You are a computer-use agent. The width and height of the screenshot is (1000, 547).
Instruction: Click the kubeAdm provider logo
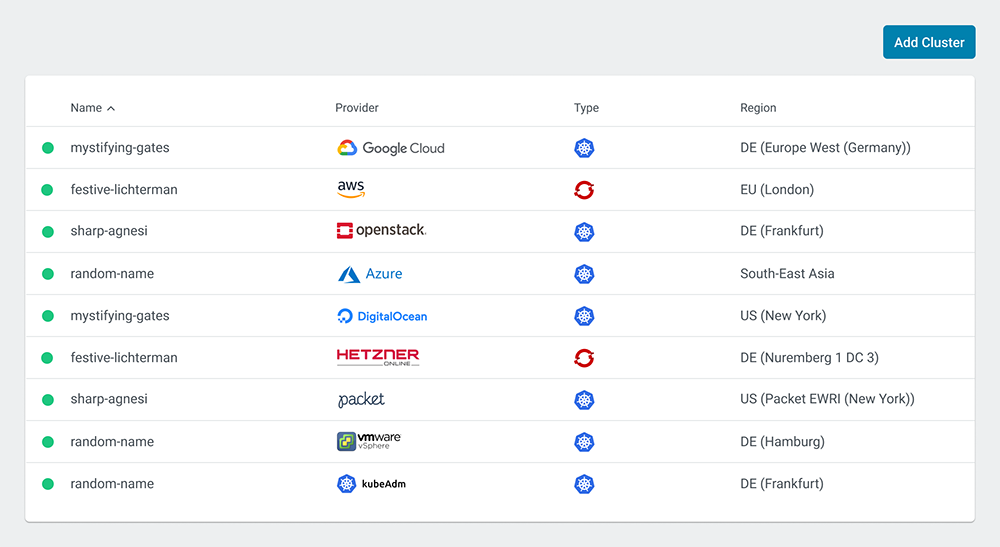371,484
